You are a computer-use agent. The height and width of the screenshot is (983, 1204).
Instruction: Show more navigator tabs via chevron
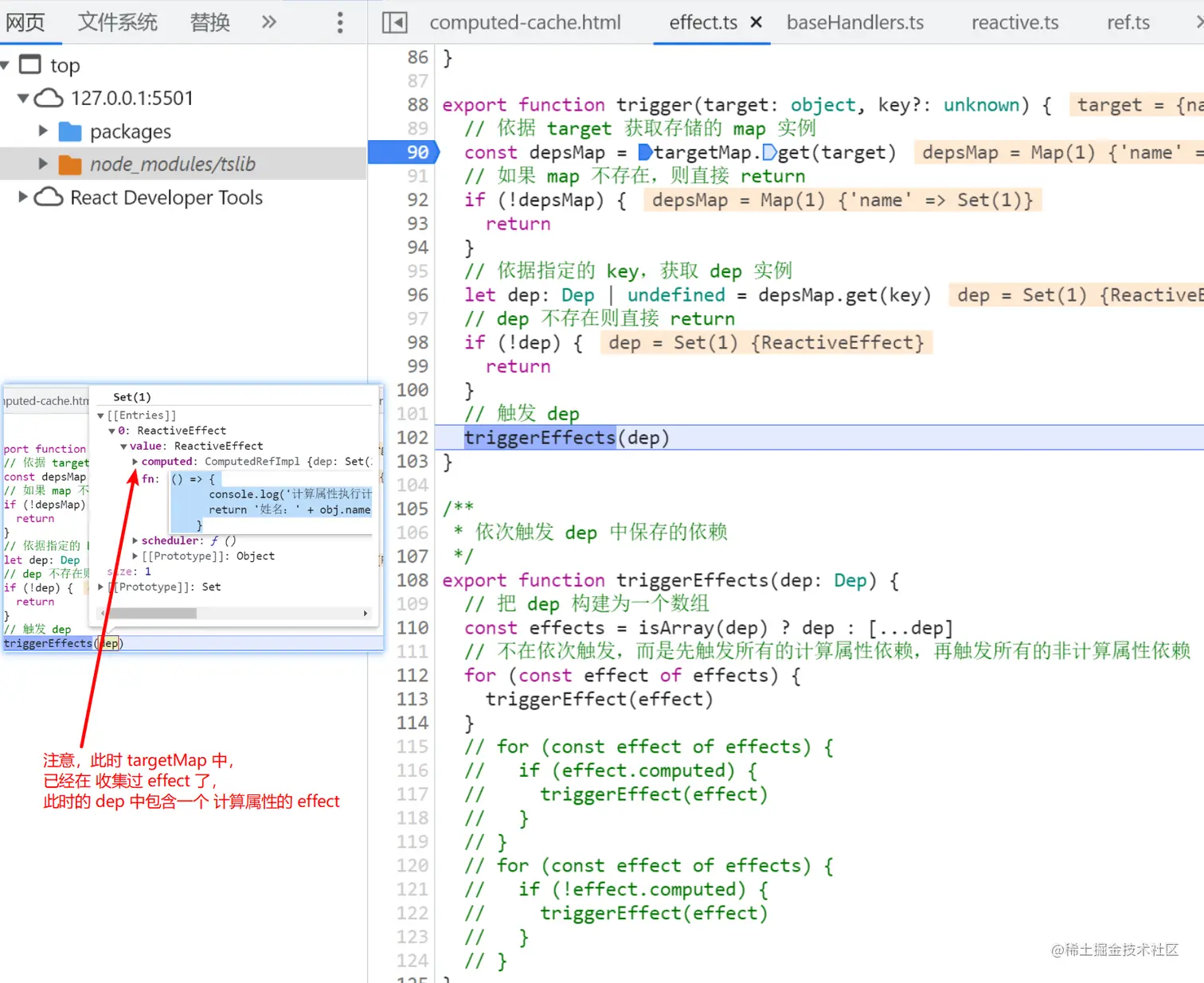point(269,22)
